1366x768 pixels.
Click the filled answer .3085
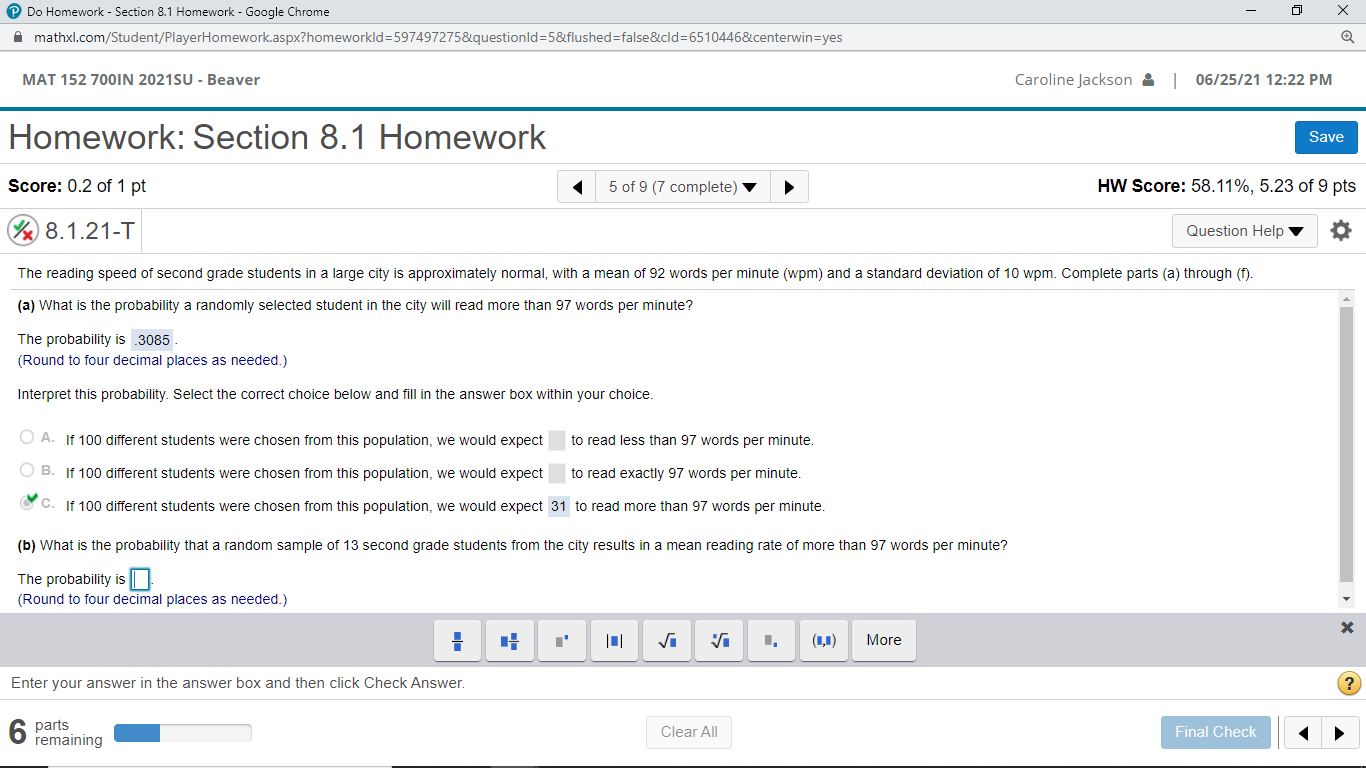pyautogui.click(x=152, y=340)
